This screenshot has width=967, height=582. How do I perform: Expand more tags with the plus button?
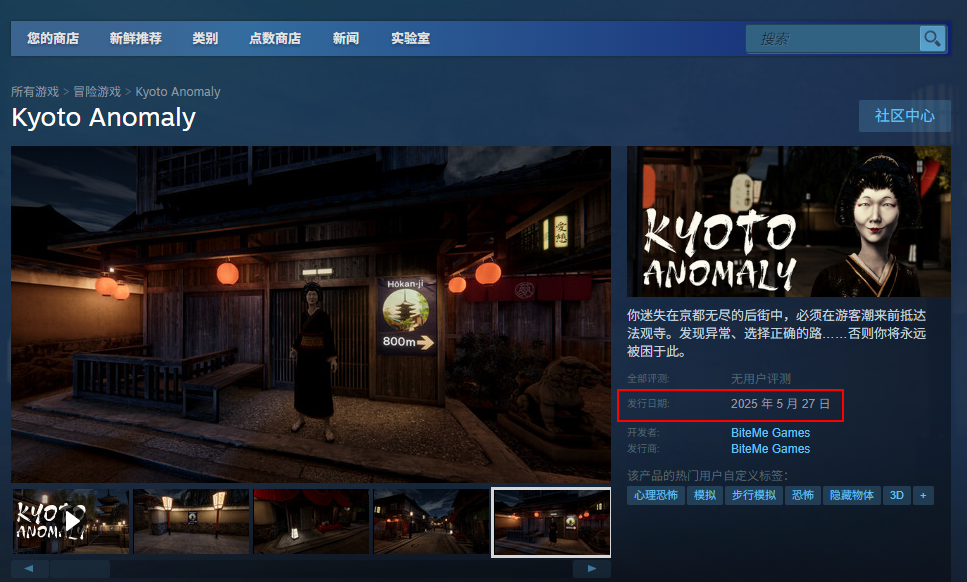coord(923,495)
